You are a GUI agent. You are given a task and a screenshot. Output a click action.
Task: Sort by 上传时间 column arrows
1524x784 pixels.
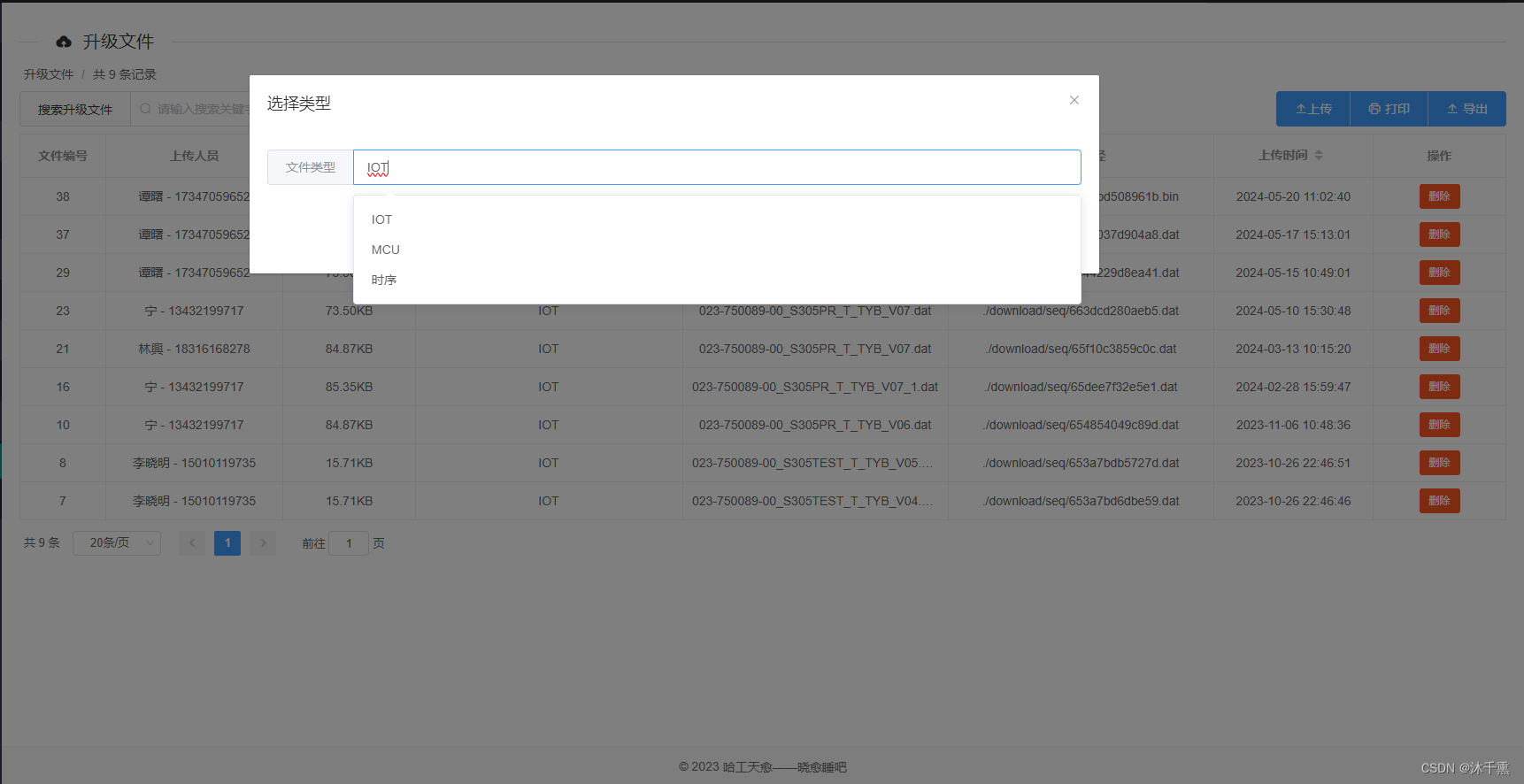click(1319, 155)
